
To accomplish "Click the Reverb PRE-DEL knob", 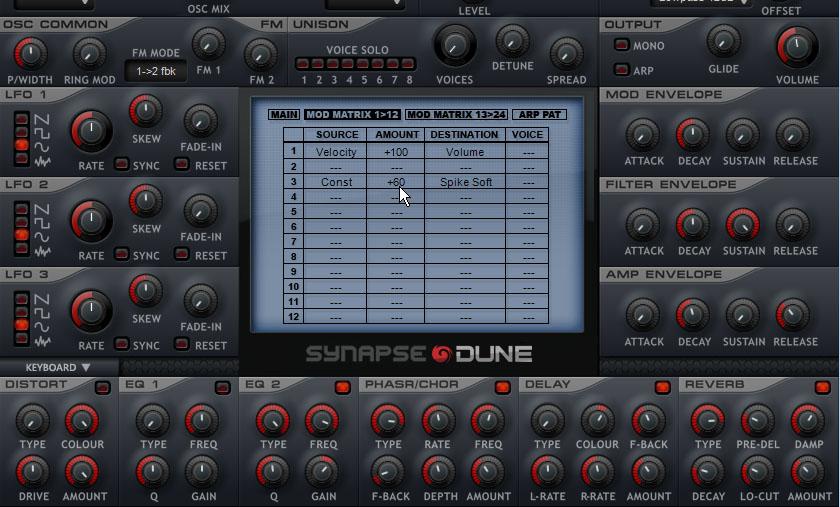I will tap(758, 421).
